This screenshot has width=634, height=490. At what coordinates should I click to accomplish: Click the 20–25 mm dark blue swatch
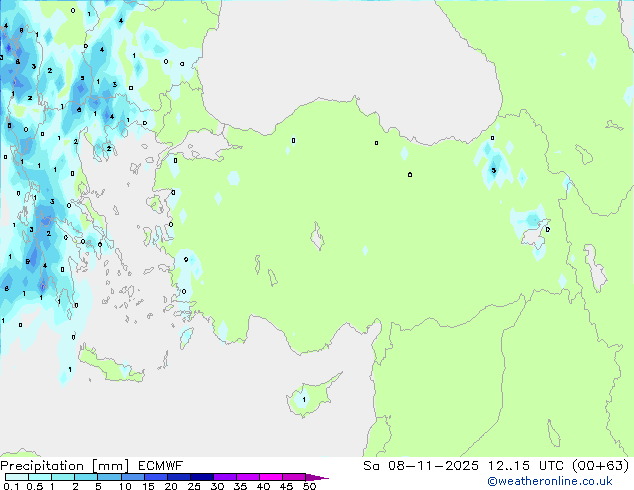click(x=178, y=477)
